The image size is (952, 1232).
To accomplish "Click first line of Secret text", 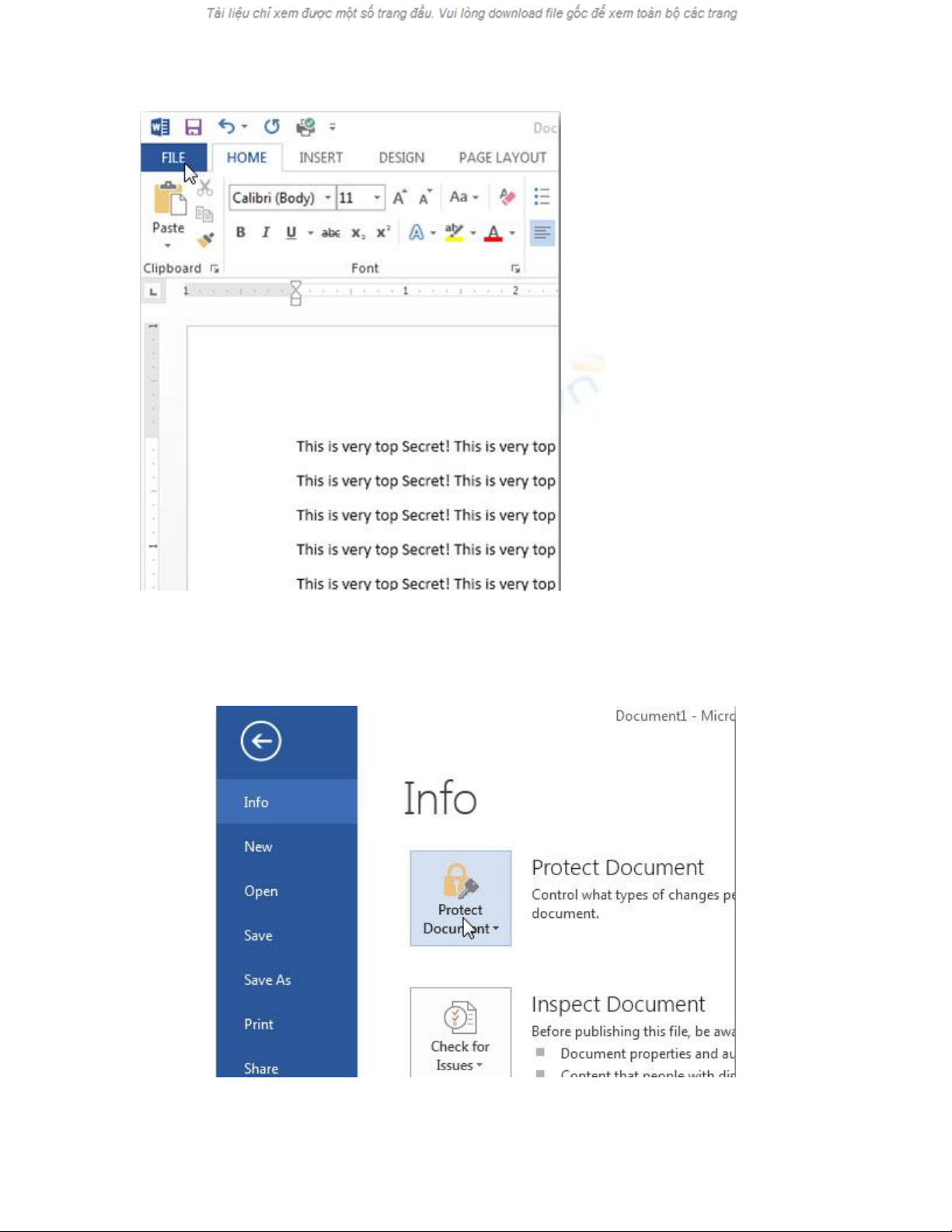I will pos(426,447).
